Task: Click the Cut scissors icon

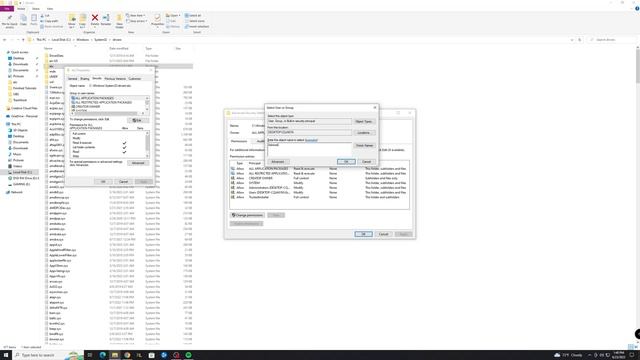Action: pyautogui.click(x=42, y=16)
